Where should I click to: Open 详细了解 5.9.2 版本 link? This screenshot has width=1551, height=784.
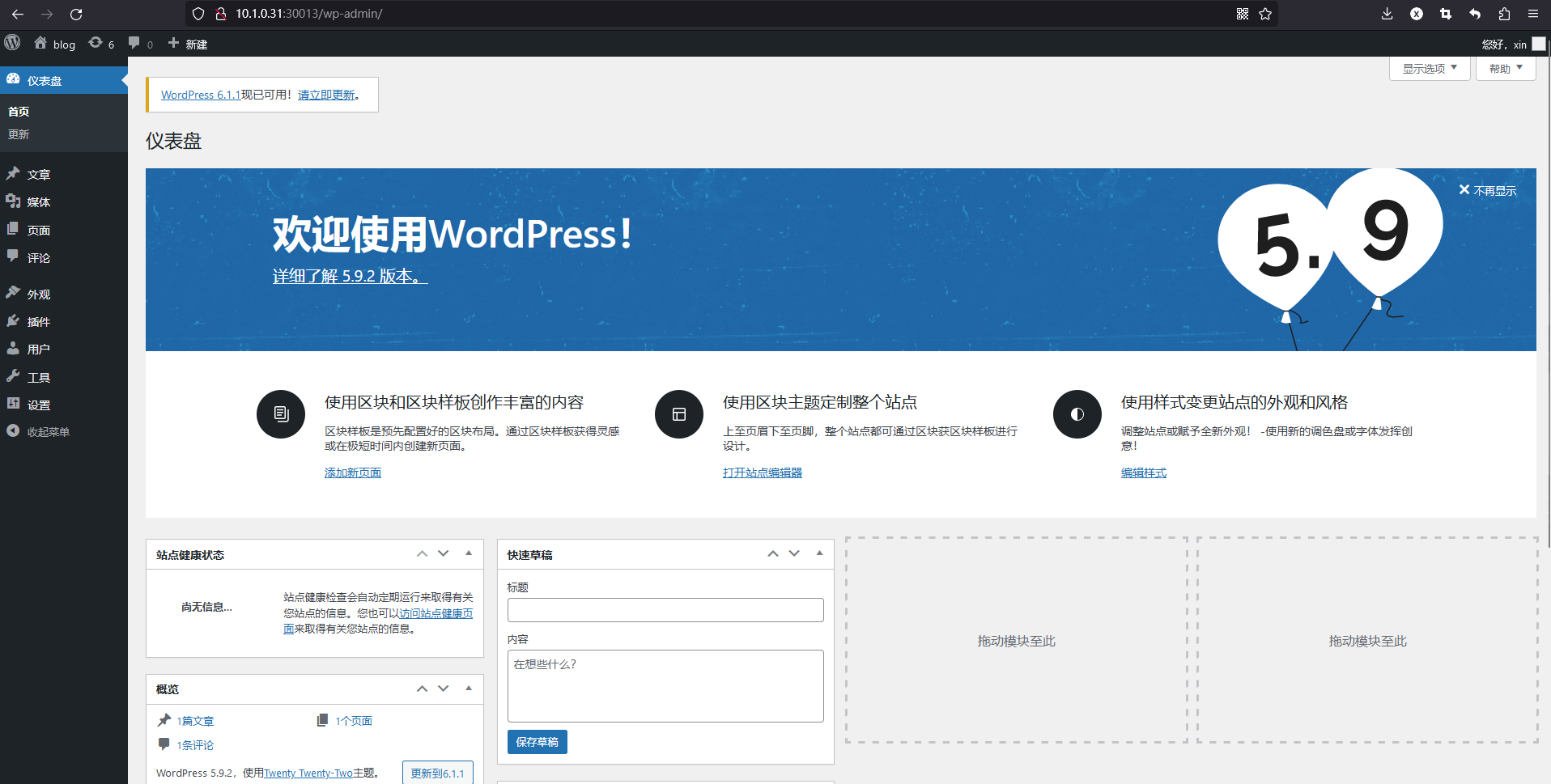pos(350,276)
